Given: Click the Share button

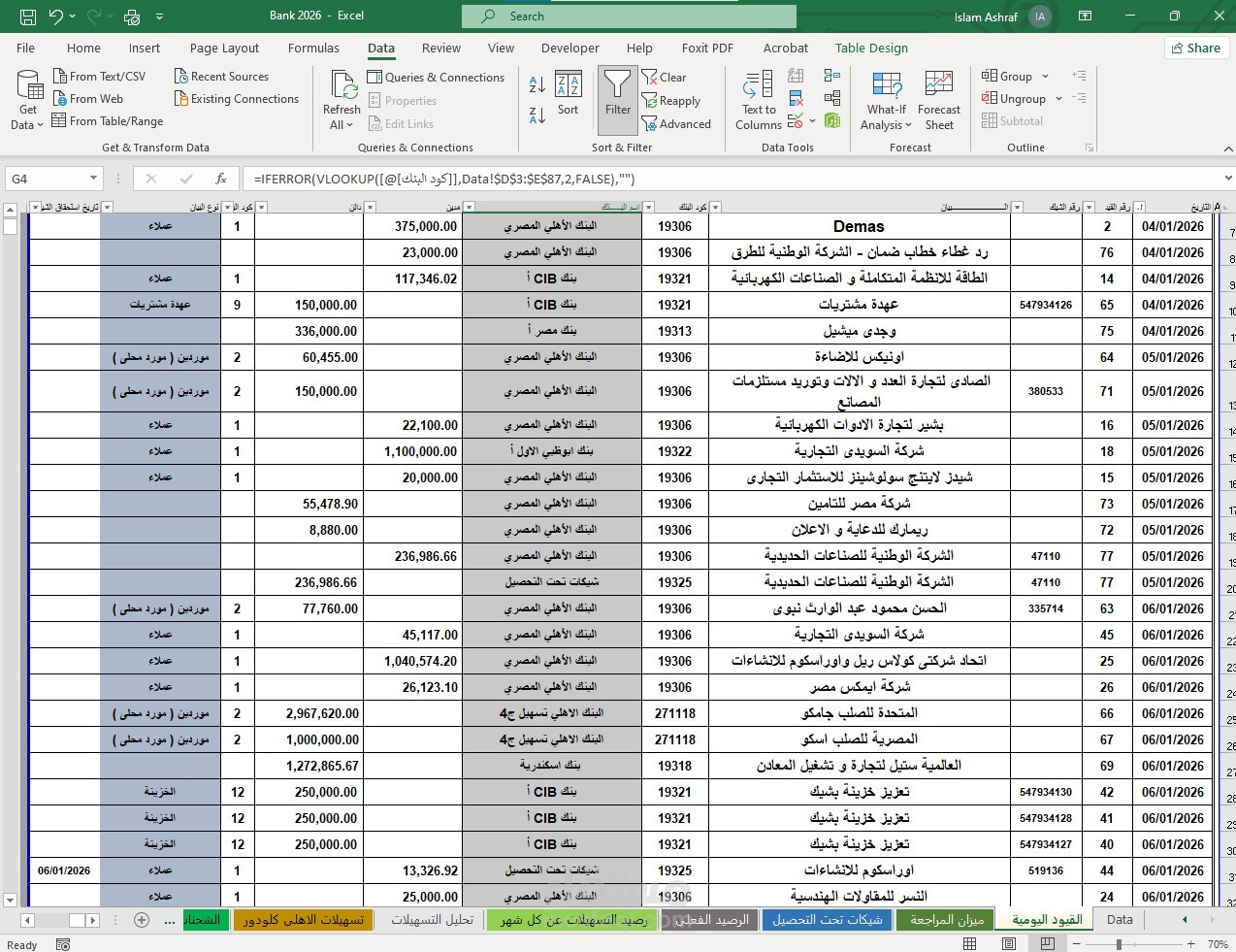Looking at the screenshot, I should 1195,48.
